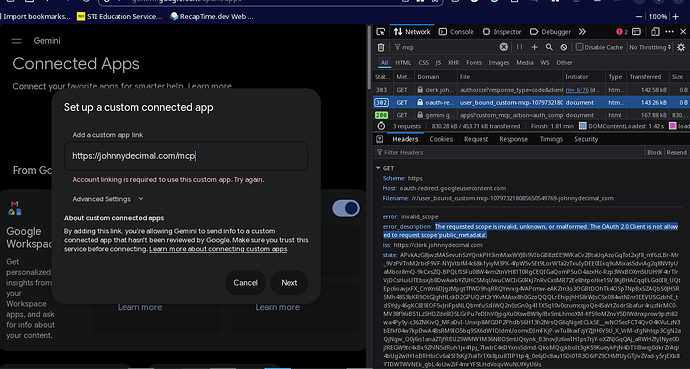Filter requests by Other type
690x369 pixels.
point(564,62)
